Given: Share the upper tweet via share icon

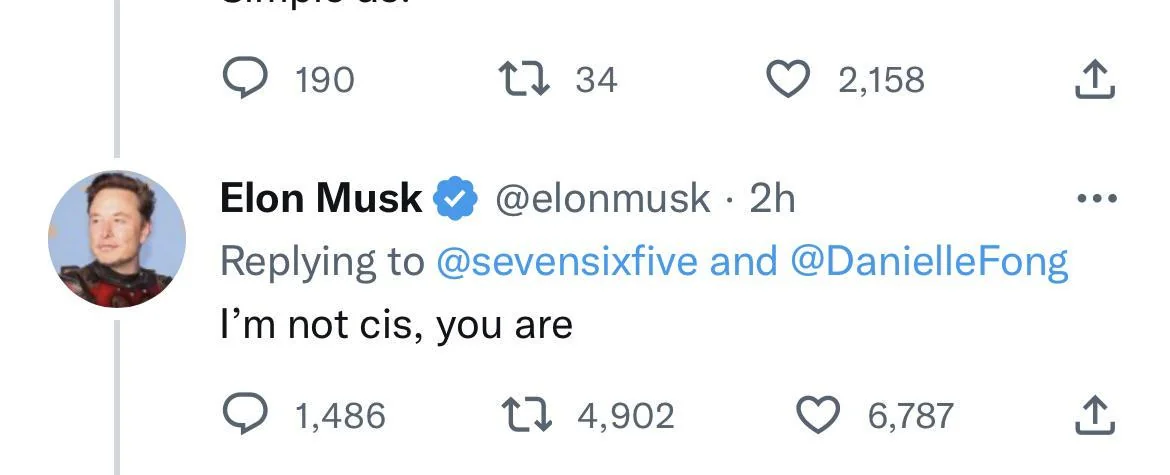Looking at the screenshot, I should tap(1095, 80).
